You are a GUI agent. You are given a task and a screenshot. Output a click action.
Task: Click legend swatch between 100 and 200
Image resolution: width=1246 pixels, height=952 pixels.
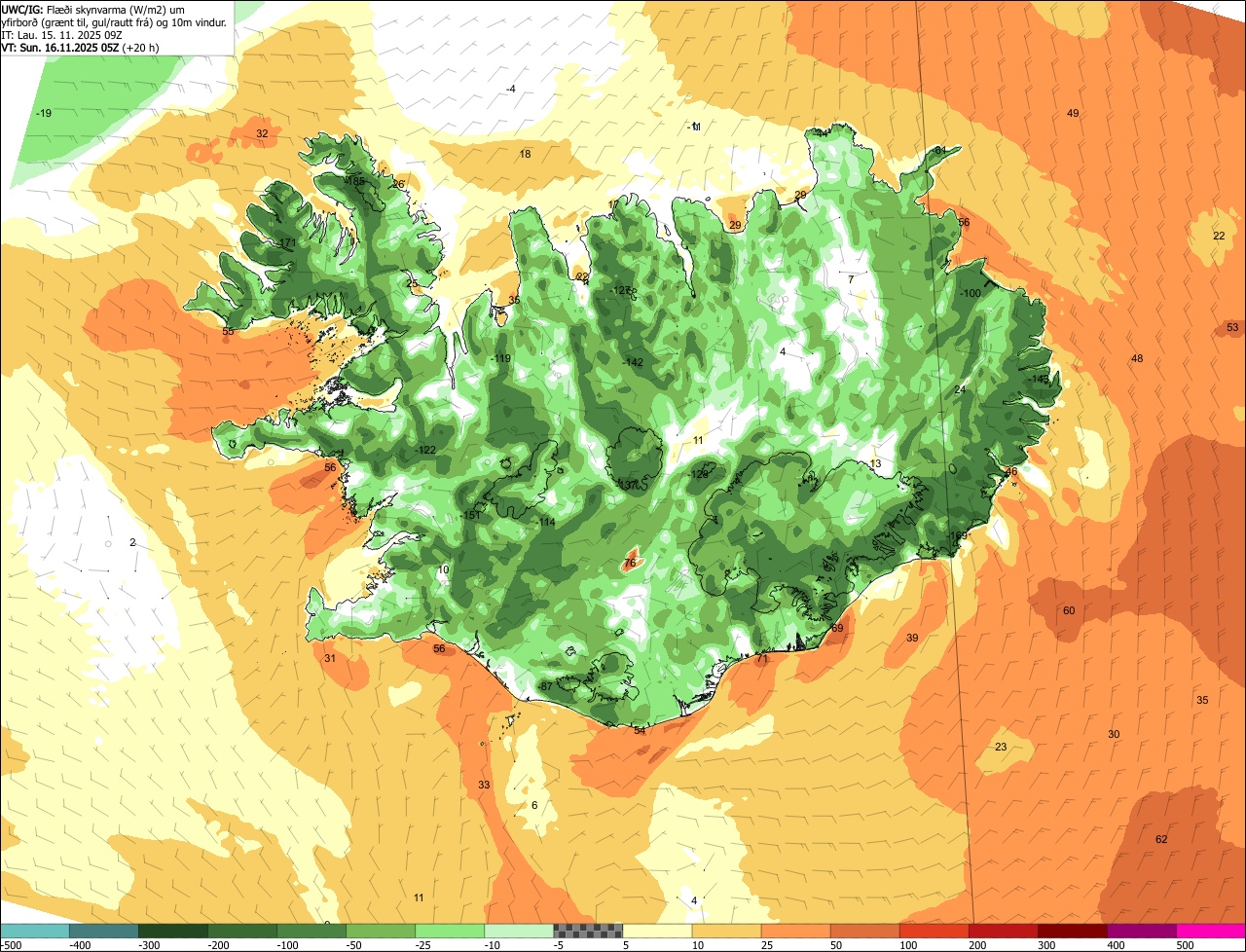(x=933, y=931)
